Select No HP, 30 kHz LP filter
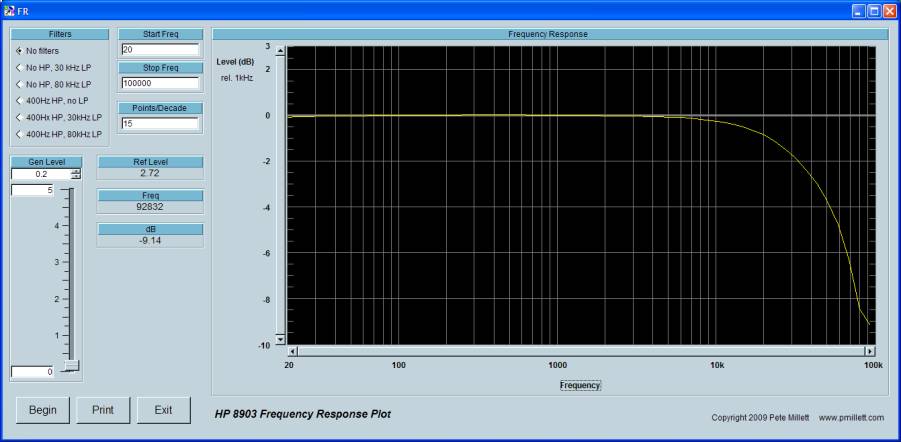 pos(20,68)
